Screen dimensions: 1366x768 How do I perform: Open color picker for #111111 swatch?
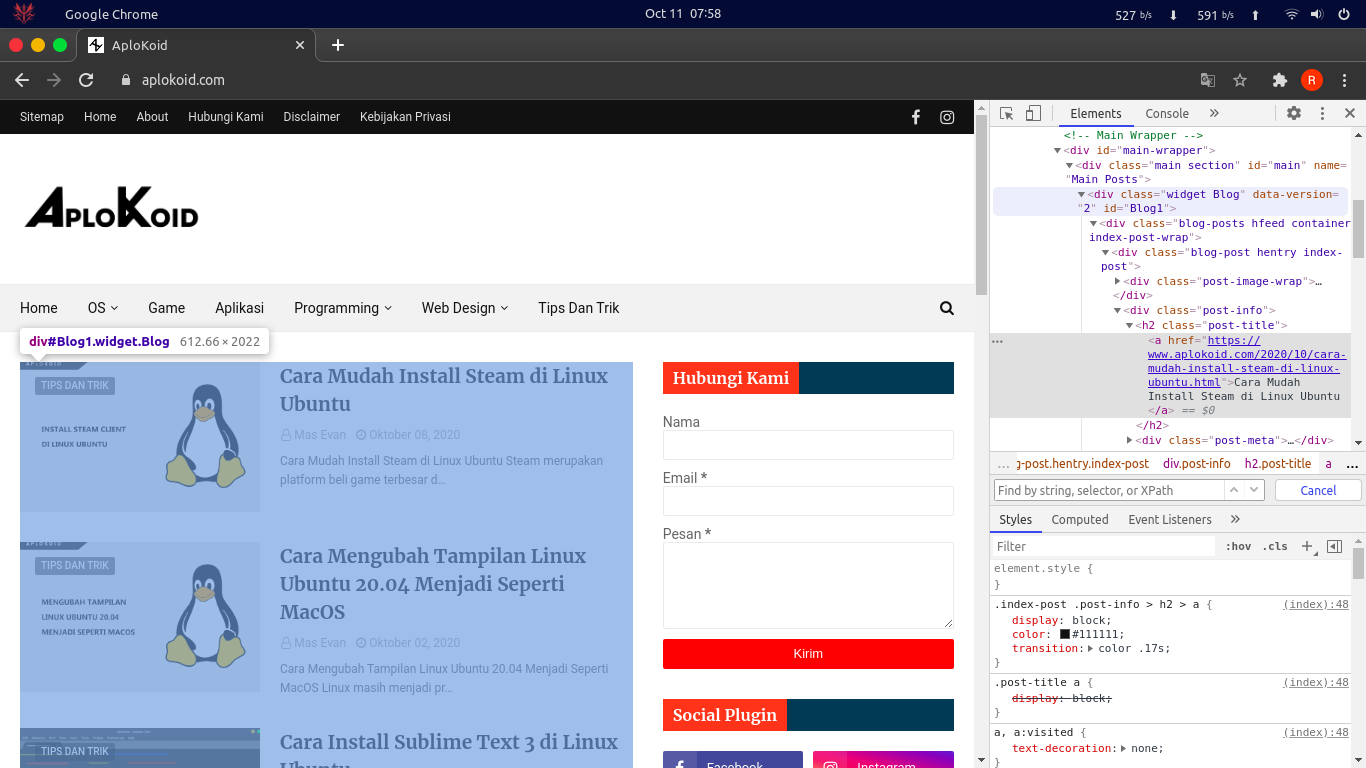[1065, 635]
